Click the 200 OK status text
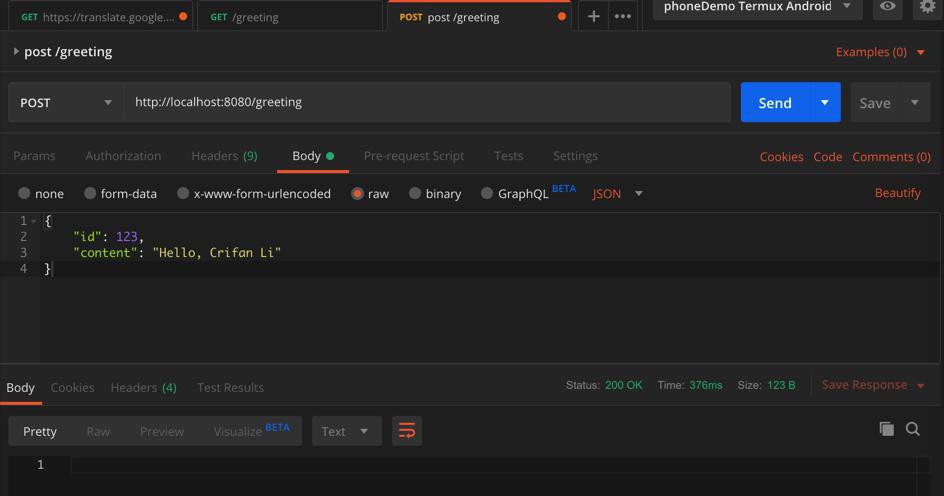The image size is (944, 496). point(623,385)
